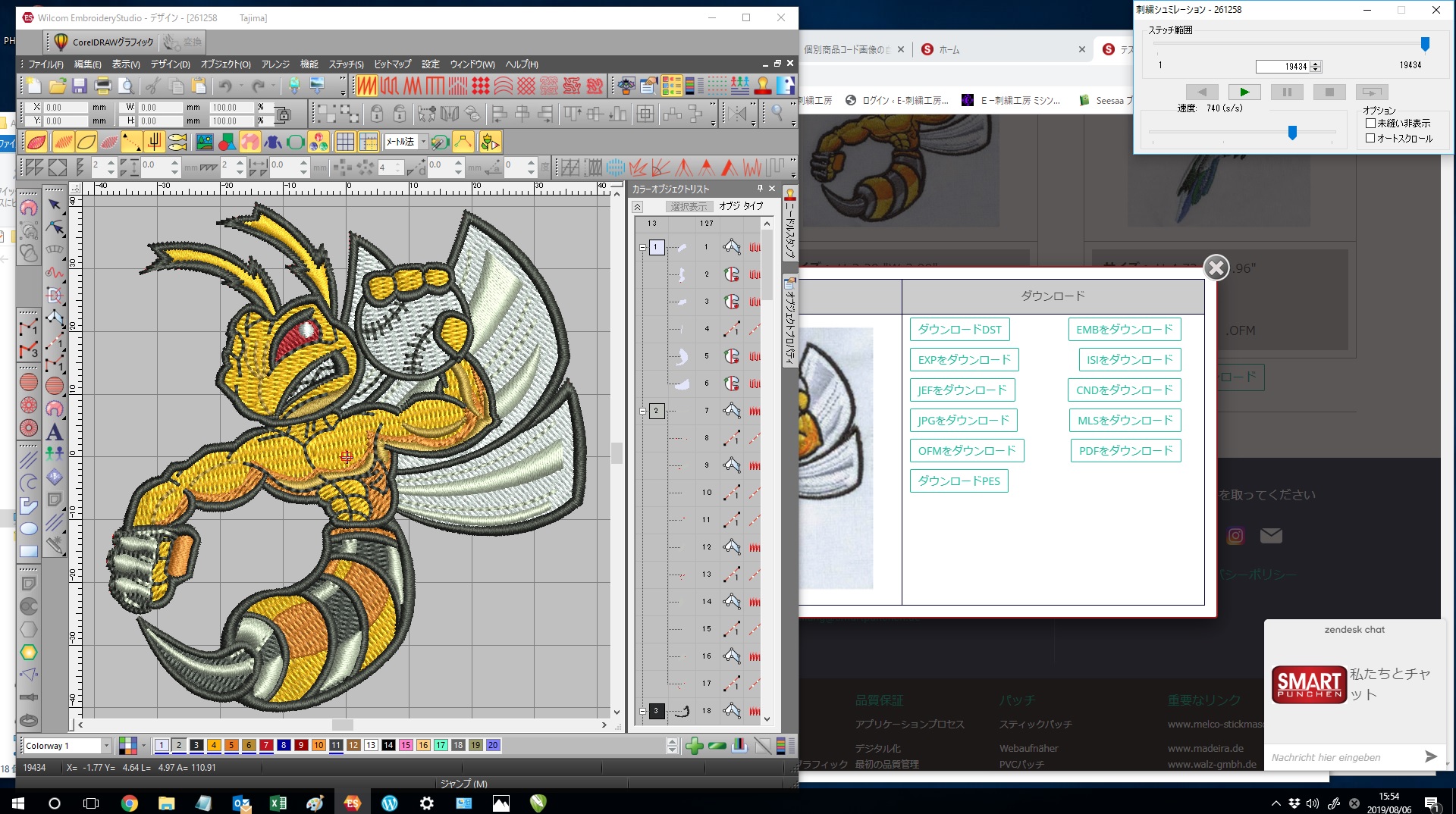Click the stitch range slider handle

click(x=1425, y=45)
